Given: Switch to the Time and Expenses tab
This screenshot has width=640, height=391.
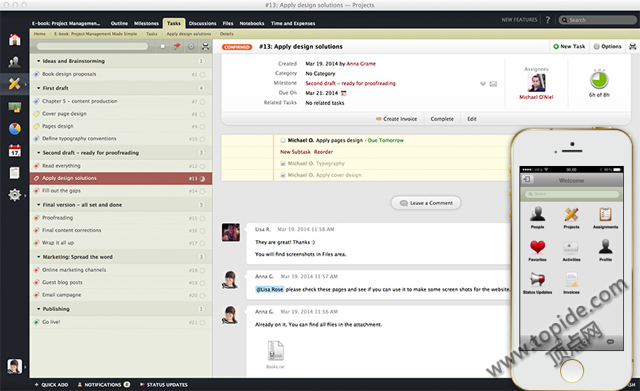Looking at the screenshot, I should click(x=293, y=23).
